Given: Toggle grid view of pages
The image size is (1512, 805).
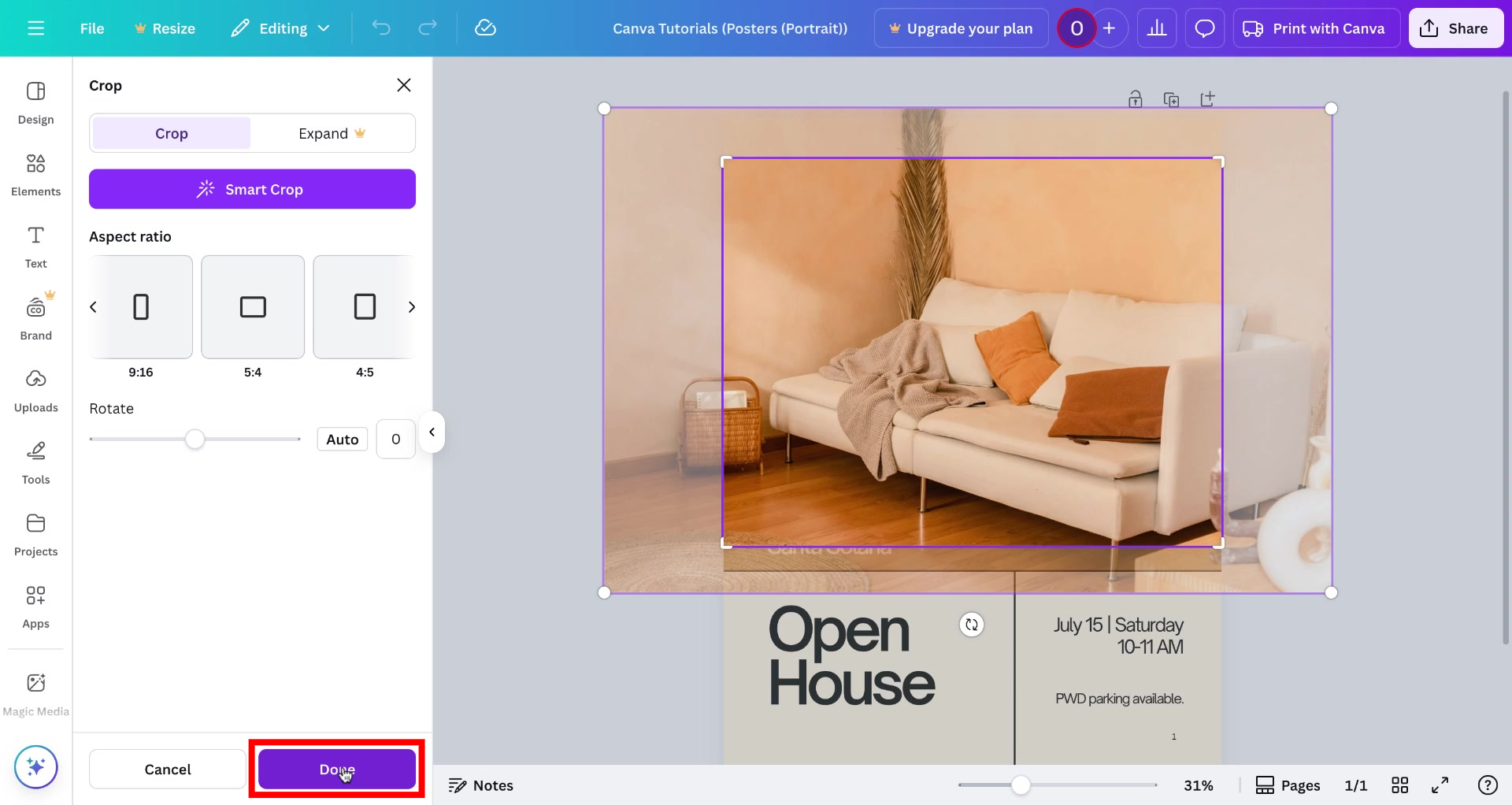Looking at the screenshot, I should (1401, 785).
